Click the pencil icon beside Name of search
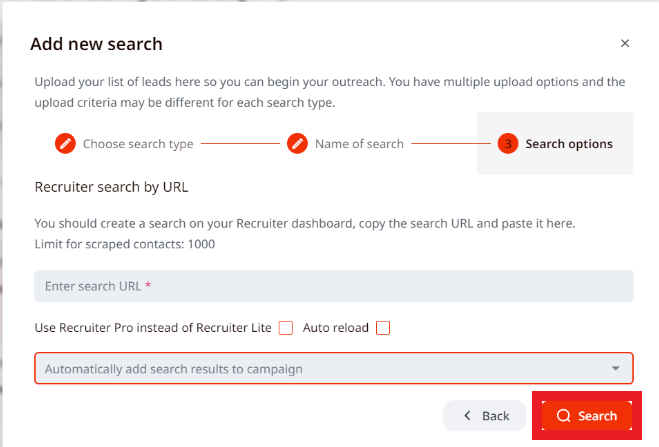 298,144
